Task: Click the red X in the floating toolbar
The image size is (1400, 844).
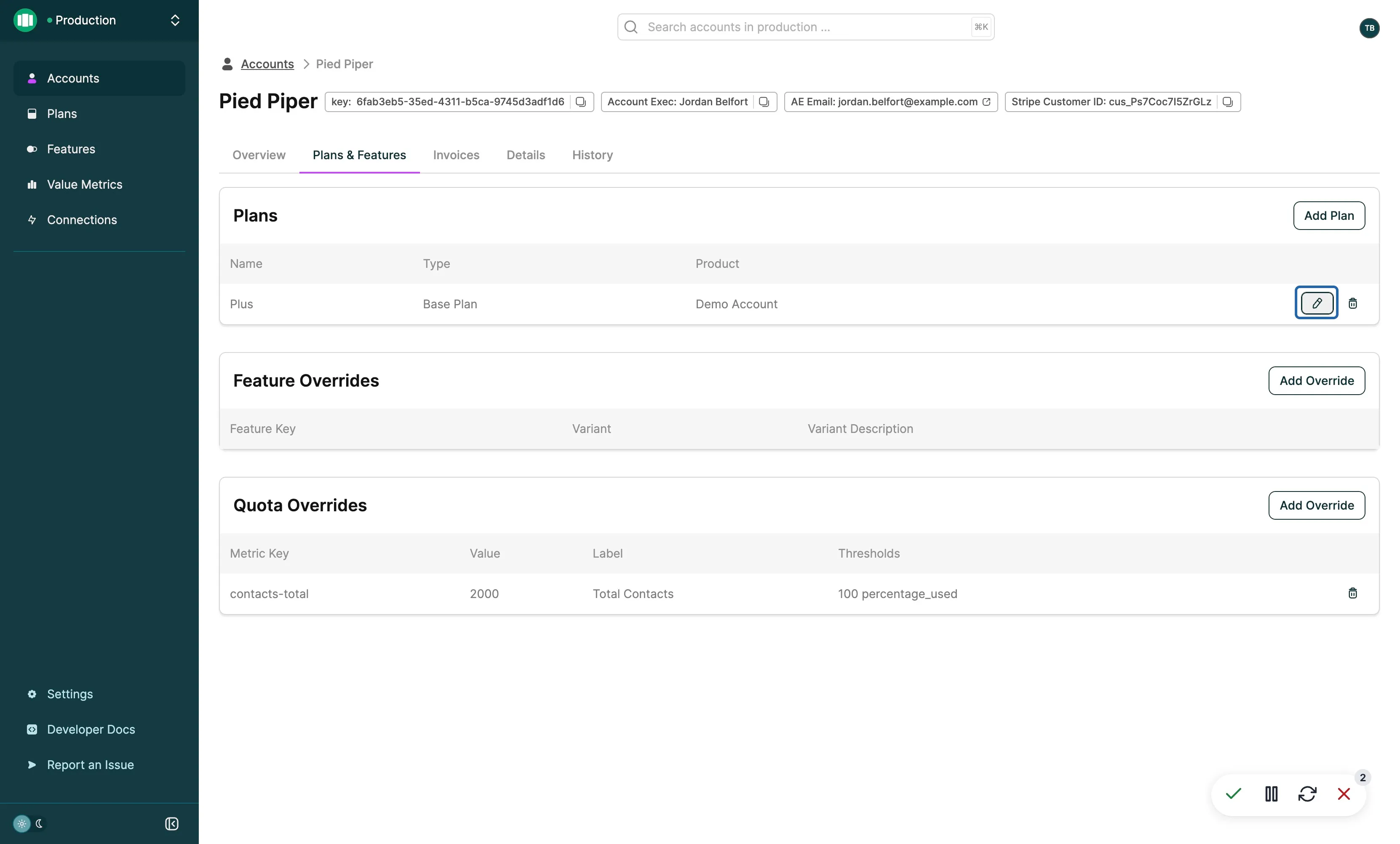Action: (1344, 794)
